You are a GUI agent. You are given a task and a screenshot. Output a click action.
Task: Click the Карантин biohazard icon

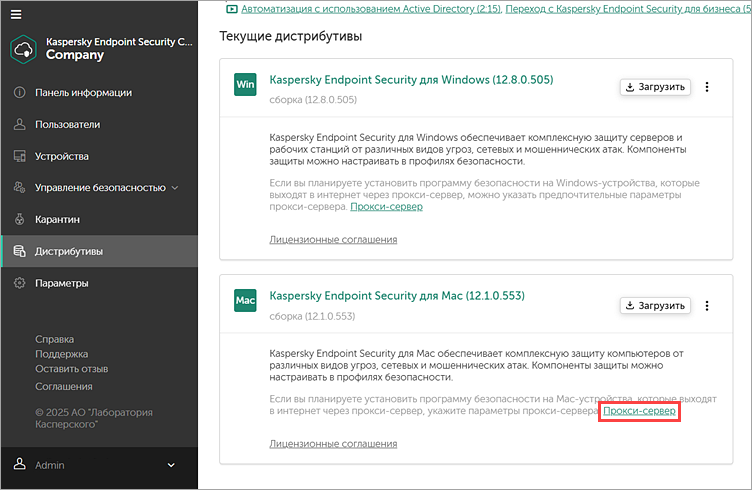[x=19, y=219]
